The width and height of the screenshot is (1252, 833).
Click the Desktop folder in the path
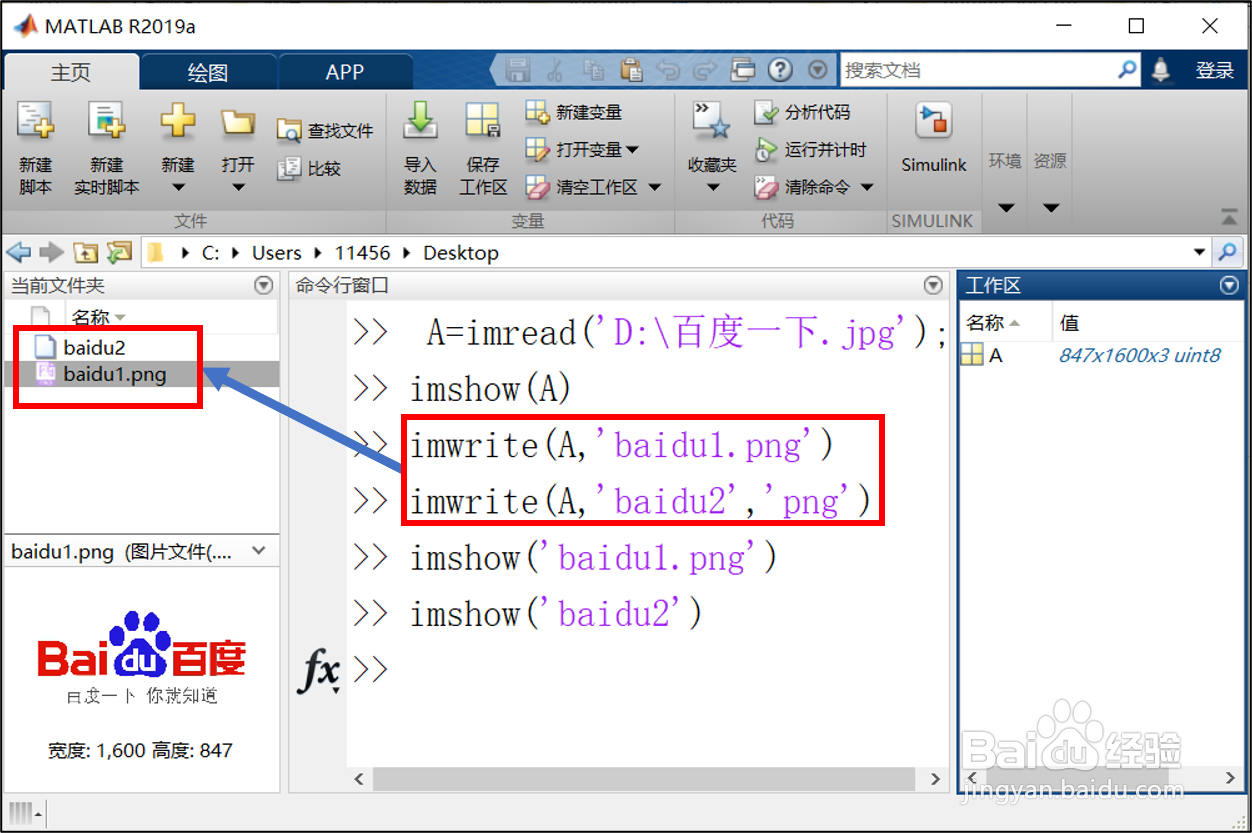[461, 253]
